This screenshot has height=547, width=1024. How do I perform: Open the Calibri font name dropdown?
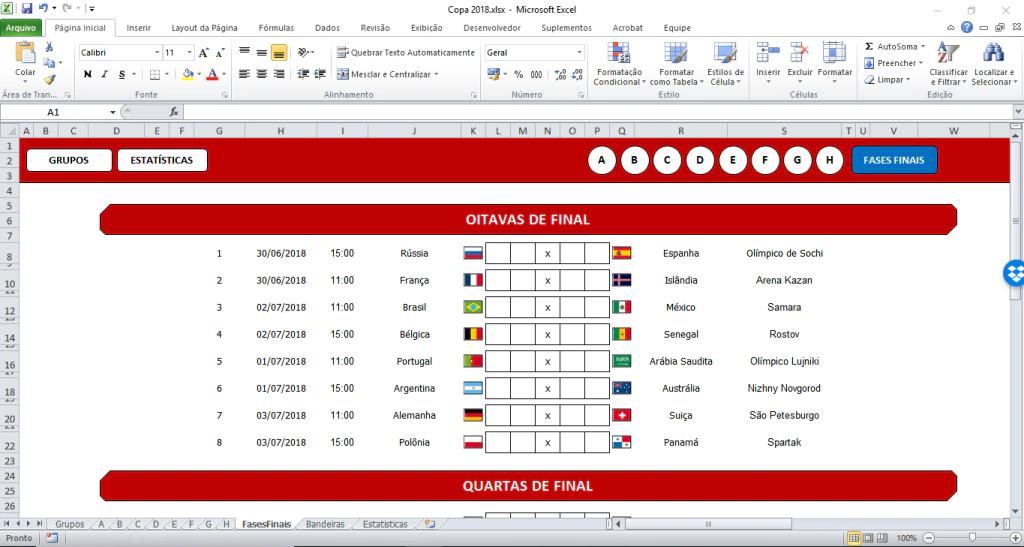[x=157, y=52]
